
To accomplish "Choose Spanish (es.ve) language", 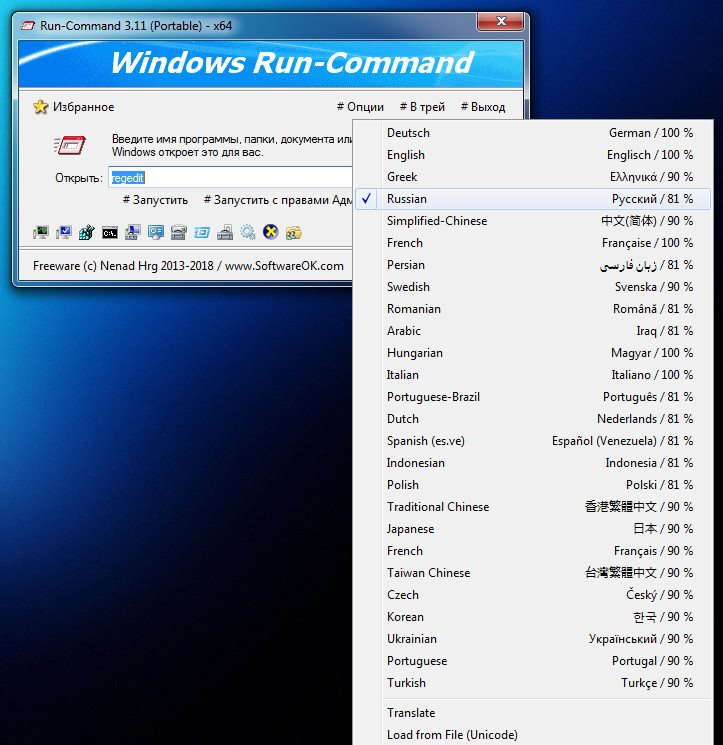I will [x=533, y=441].
